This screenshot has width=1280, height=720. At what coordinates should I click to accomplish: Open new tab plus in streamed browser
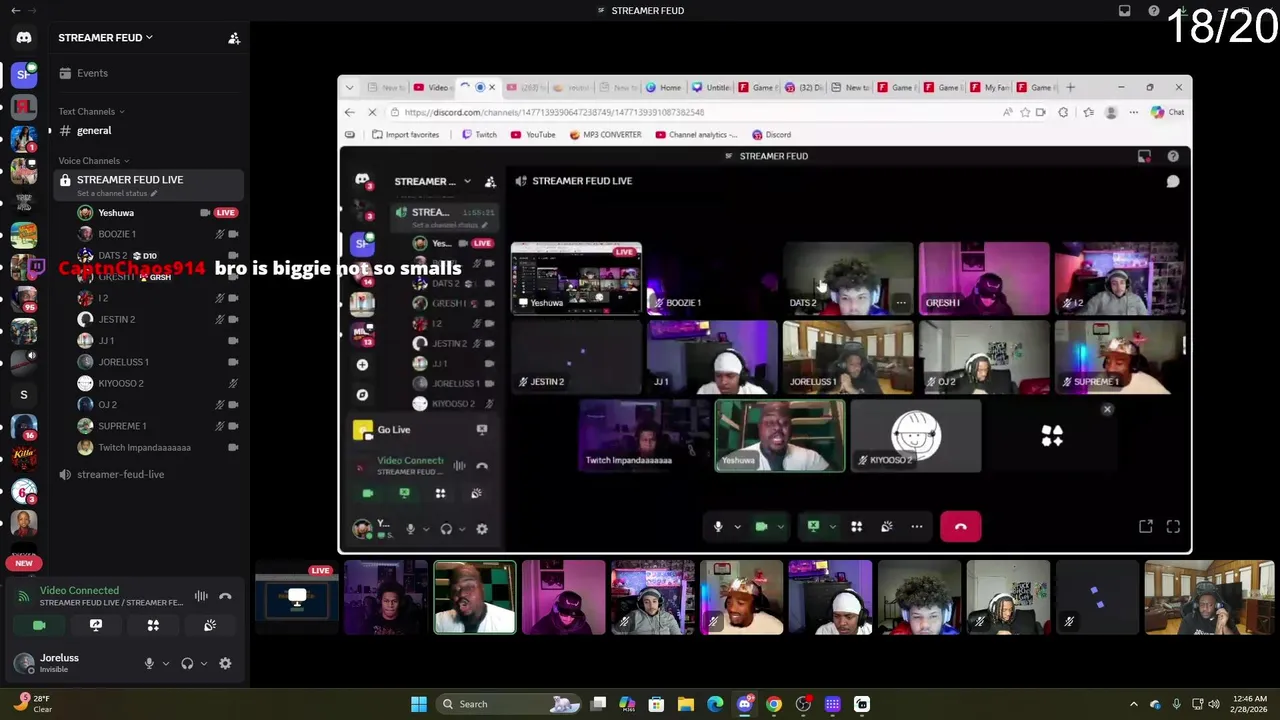[x=1070, y=87]
